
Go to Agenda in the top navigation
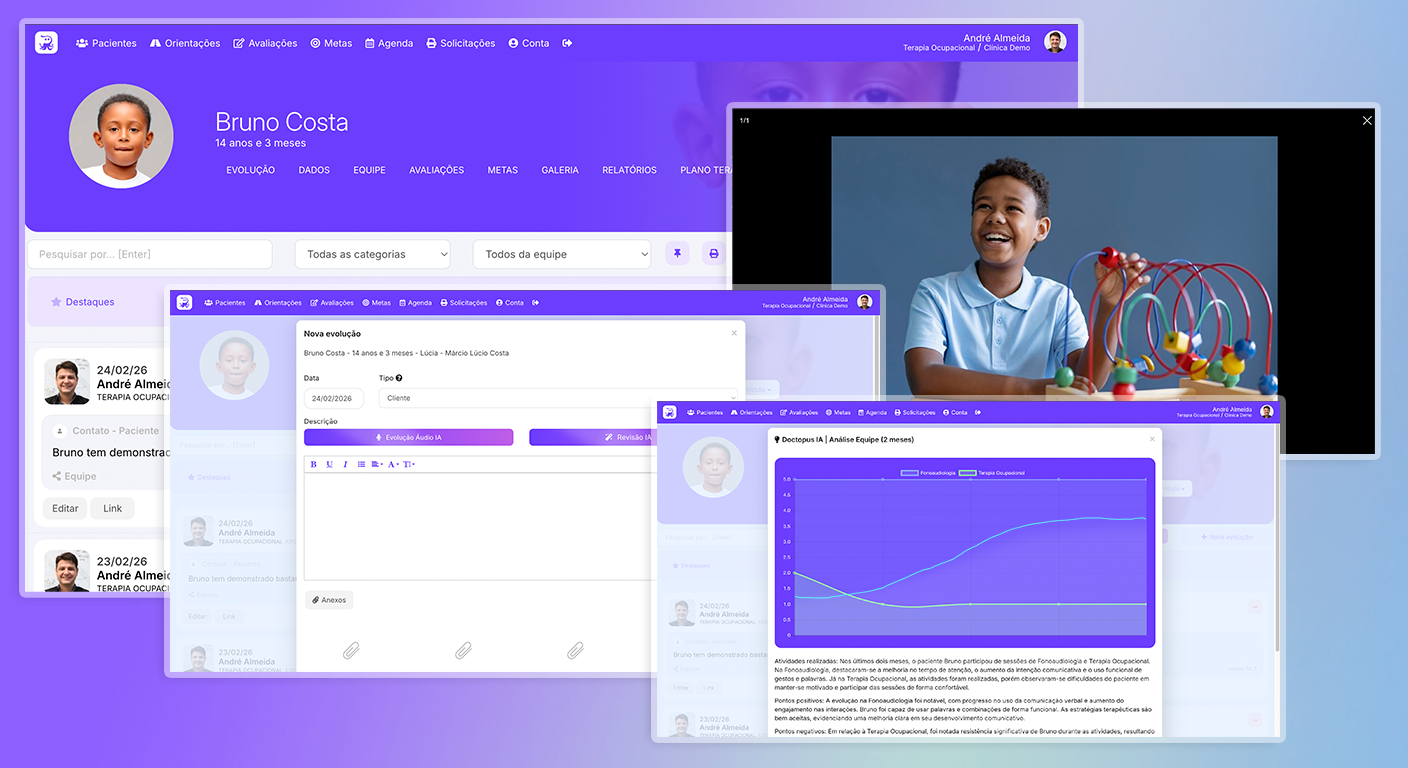(389, 43)
